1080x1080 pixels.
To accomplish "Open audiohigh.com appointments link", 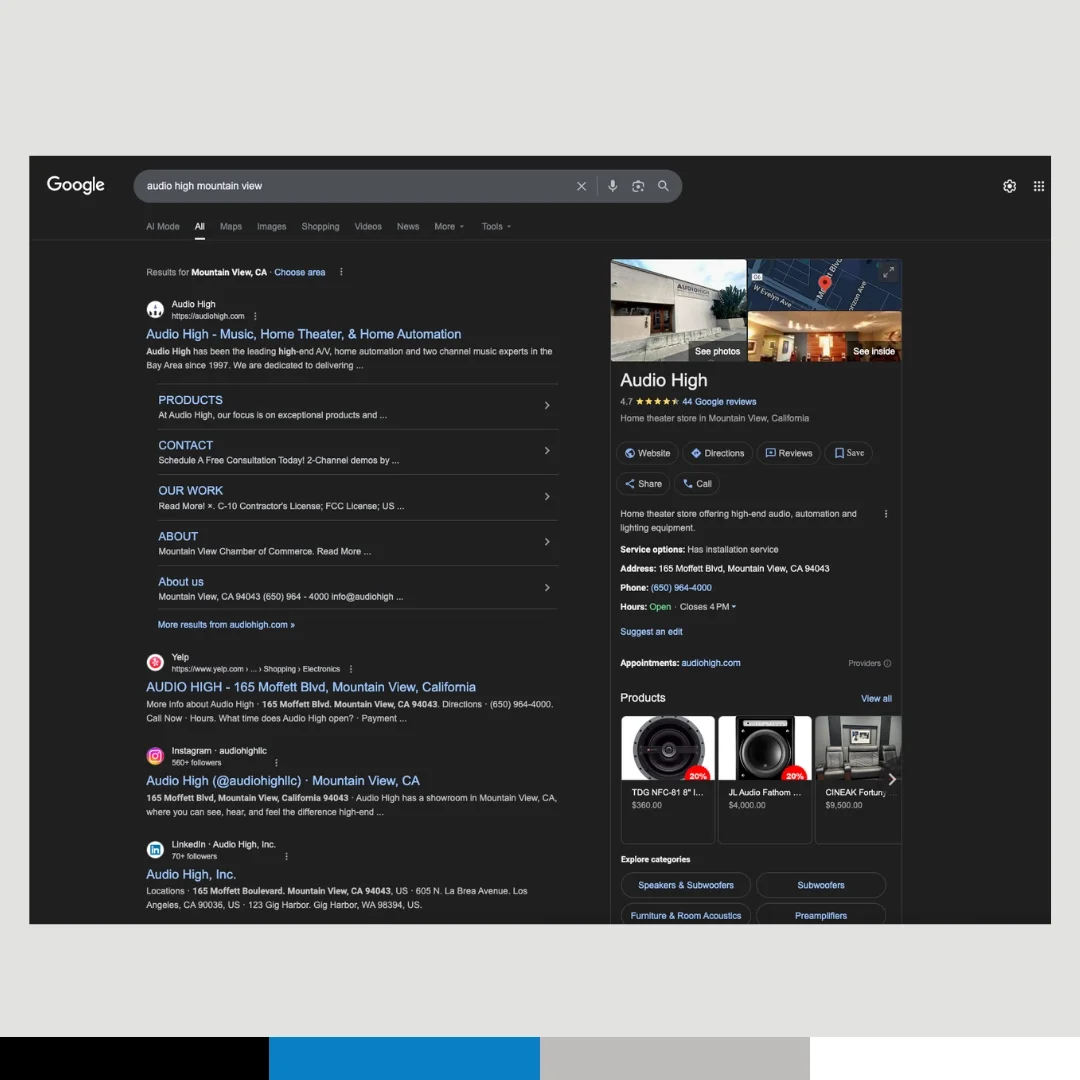I will 710,663.
